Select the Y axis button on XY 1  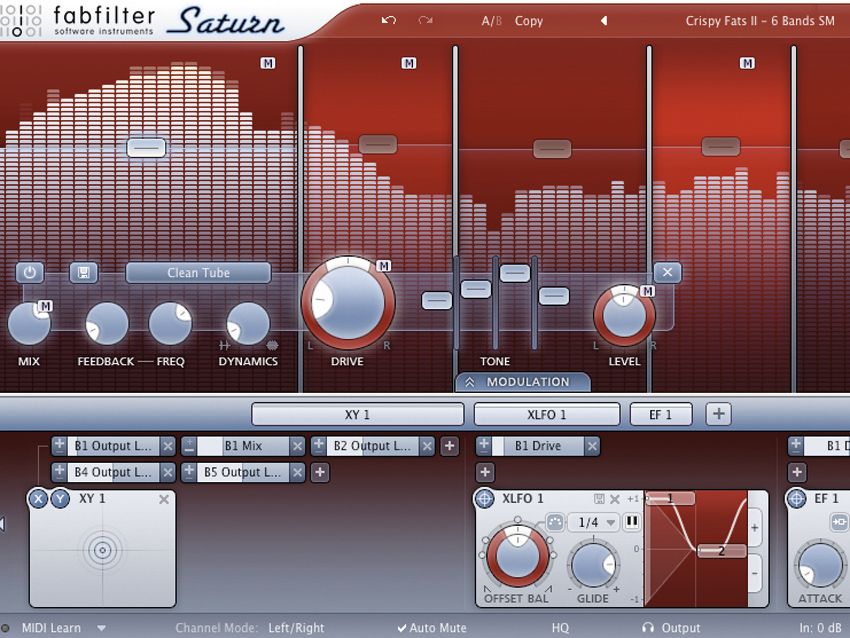[x=60, y=499]
